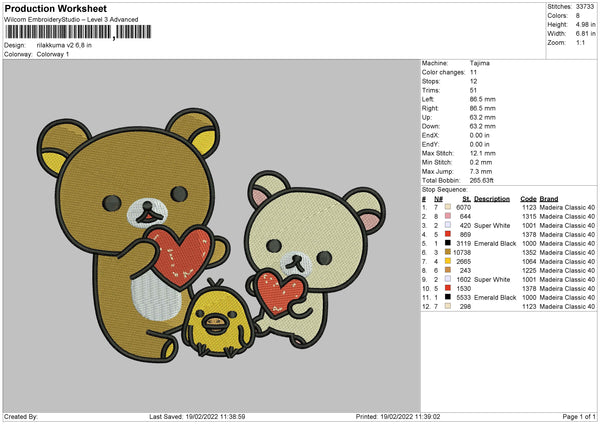This screenshot has height=424, width=600.
Task: Click the Min Stitch value '0.2 mm'
Action: pos(481,162)
